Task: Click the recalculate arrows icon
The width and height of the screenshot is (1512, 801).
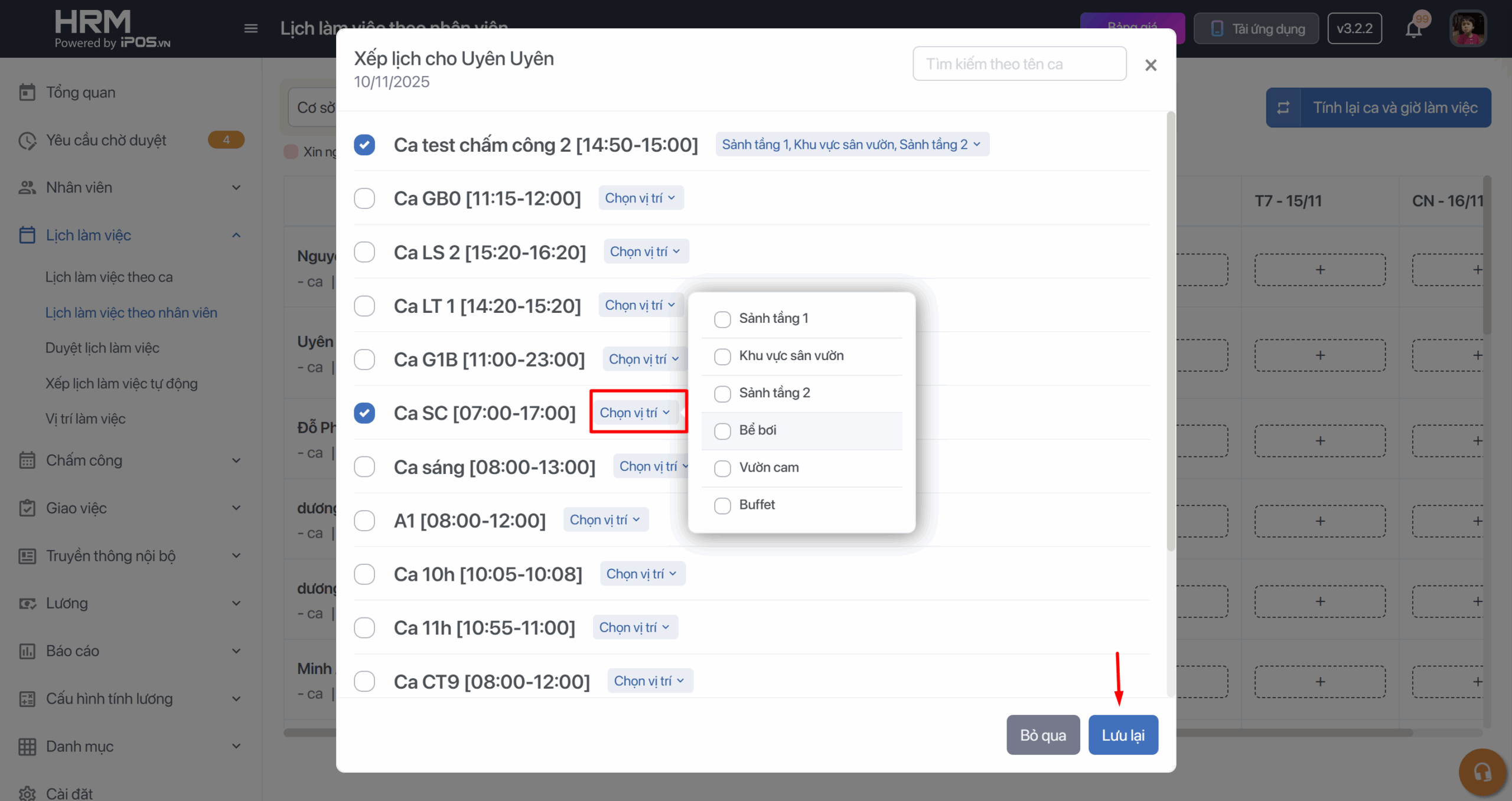Action: (x=1283, y=107)
